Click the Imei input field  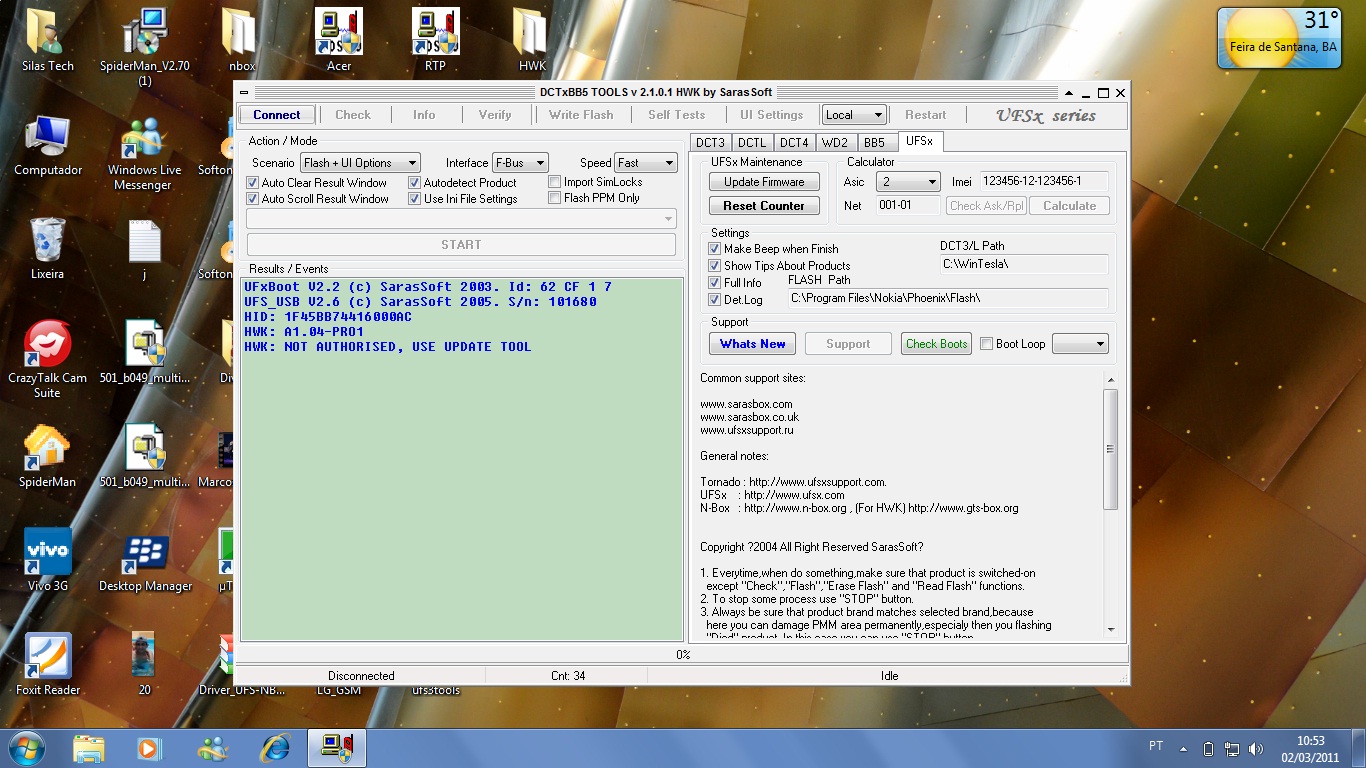1043,182
